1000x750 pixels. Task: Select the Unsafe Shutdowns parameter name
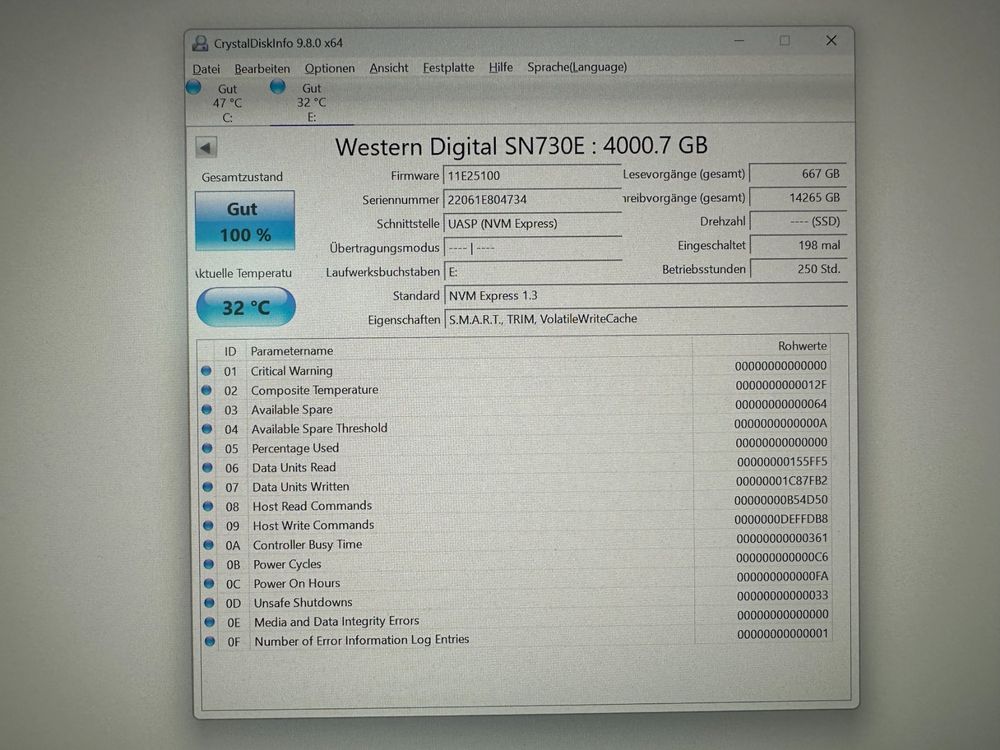point(303,602)
